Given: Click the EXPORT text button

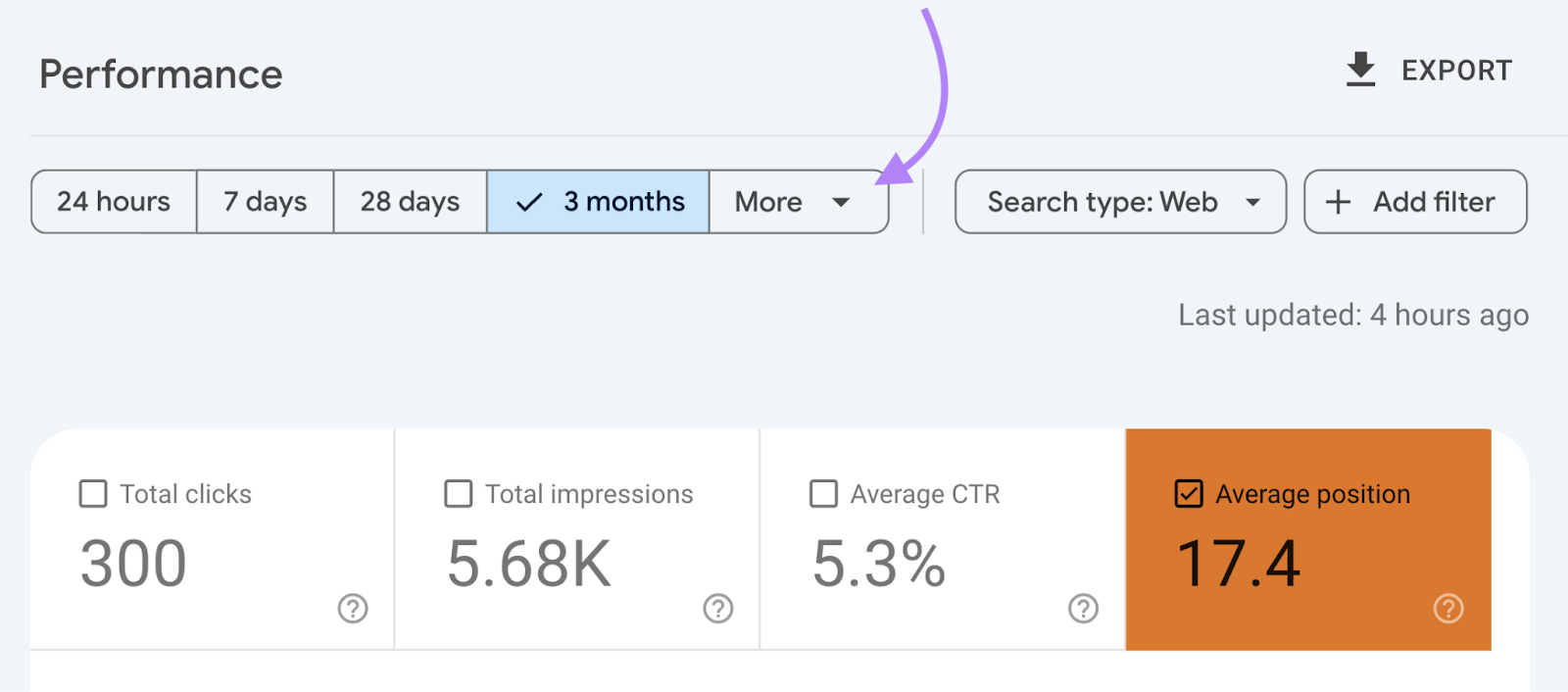Looking at the screenshot, I should (x=1457, y=71).
